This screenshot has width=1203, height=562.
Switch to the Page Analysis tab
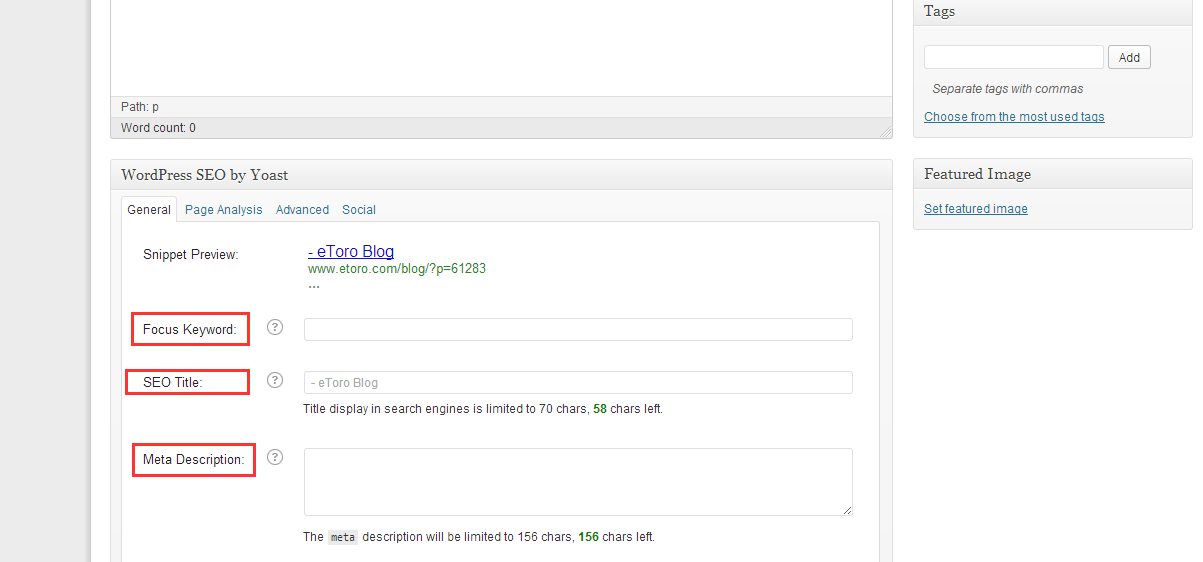tap(224, 209)
